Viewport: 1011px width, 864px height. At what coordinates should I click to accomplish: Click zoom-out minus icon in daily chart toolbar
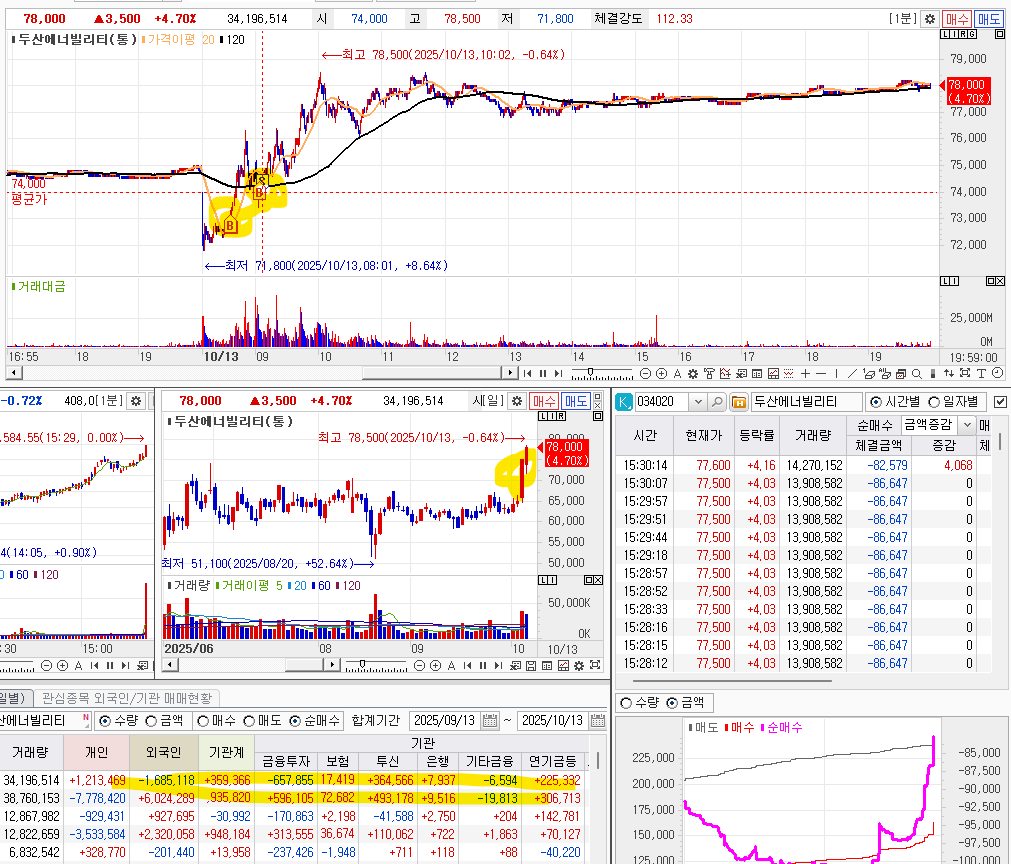[419, 665]
